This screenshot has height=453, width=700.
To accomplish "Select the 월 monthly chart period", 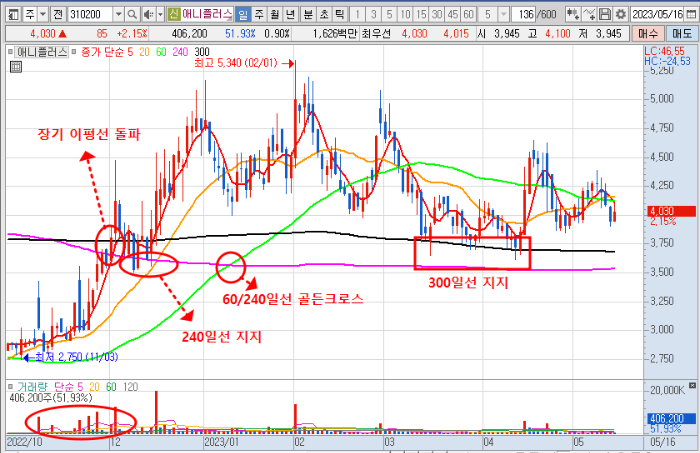I will pyautogui.click(x=275, y=15).
